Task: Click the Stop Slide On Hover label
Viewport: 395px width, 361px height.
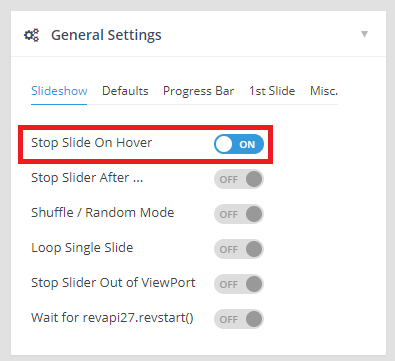Action: (x=91, y=143)
